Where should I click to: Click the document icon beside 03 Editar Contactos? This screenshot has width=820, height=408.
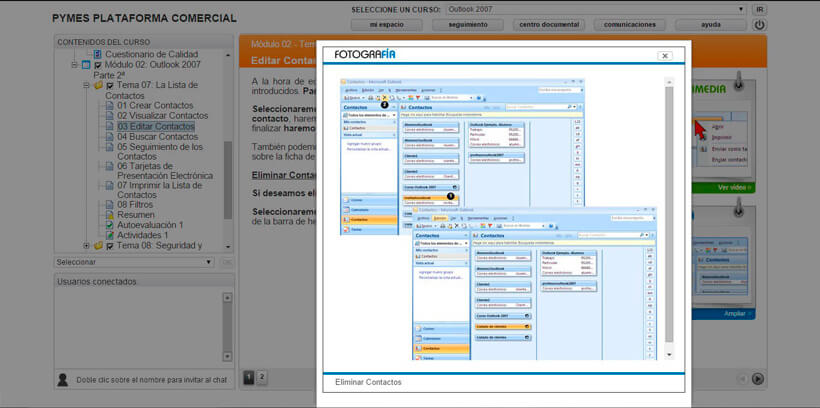(x=109, y=127)
